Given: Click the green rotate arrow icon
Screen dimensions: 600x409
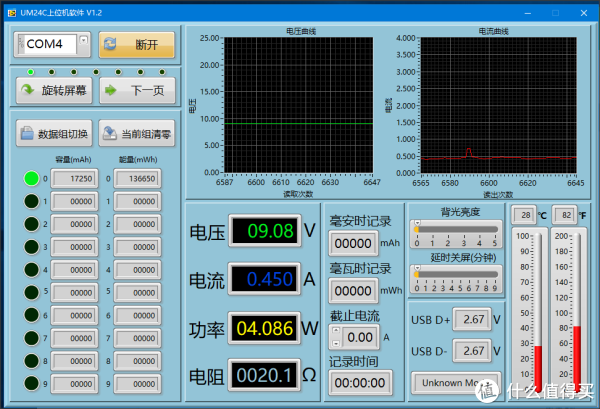Looking at the screenshot, I should pyautogui.click(x=28, y=90).
